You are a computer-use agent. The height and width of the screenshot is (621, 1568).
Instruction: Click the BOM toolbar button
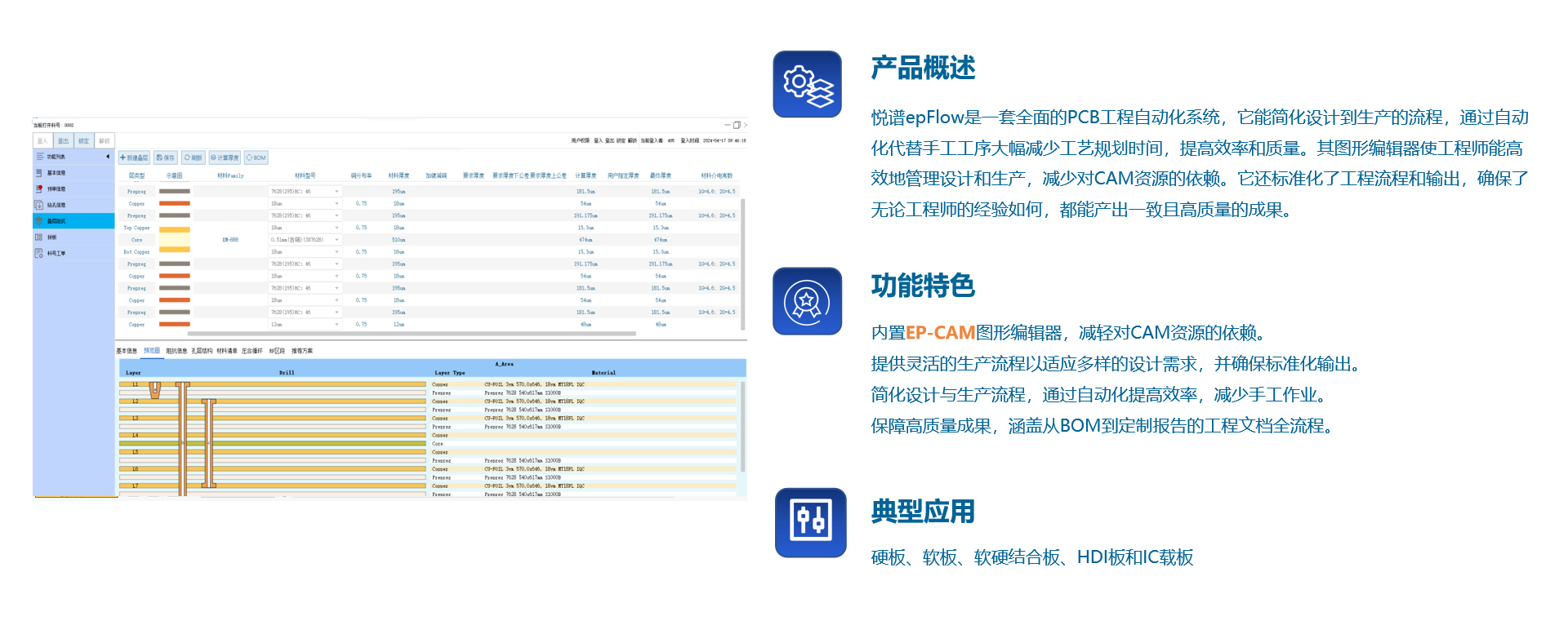pos(256,157)
